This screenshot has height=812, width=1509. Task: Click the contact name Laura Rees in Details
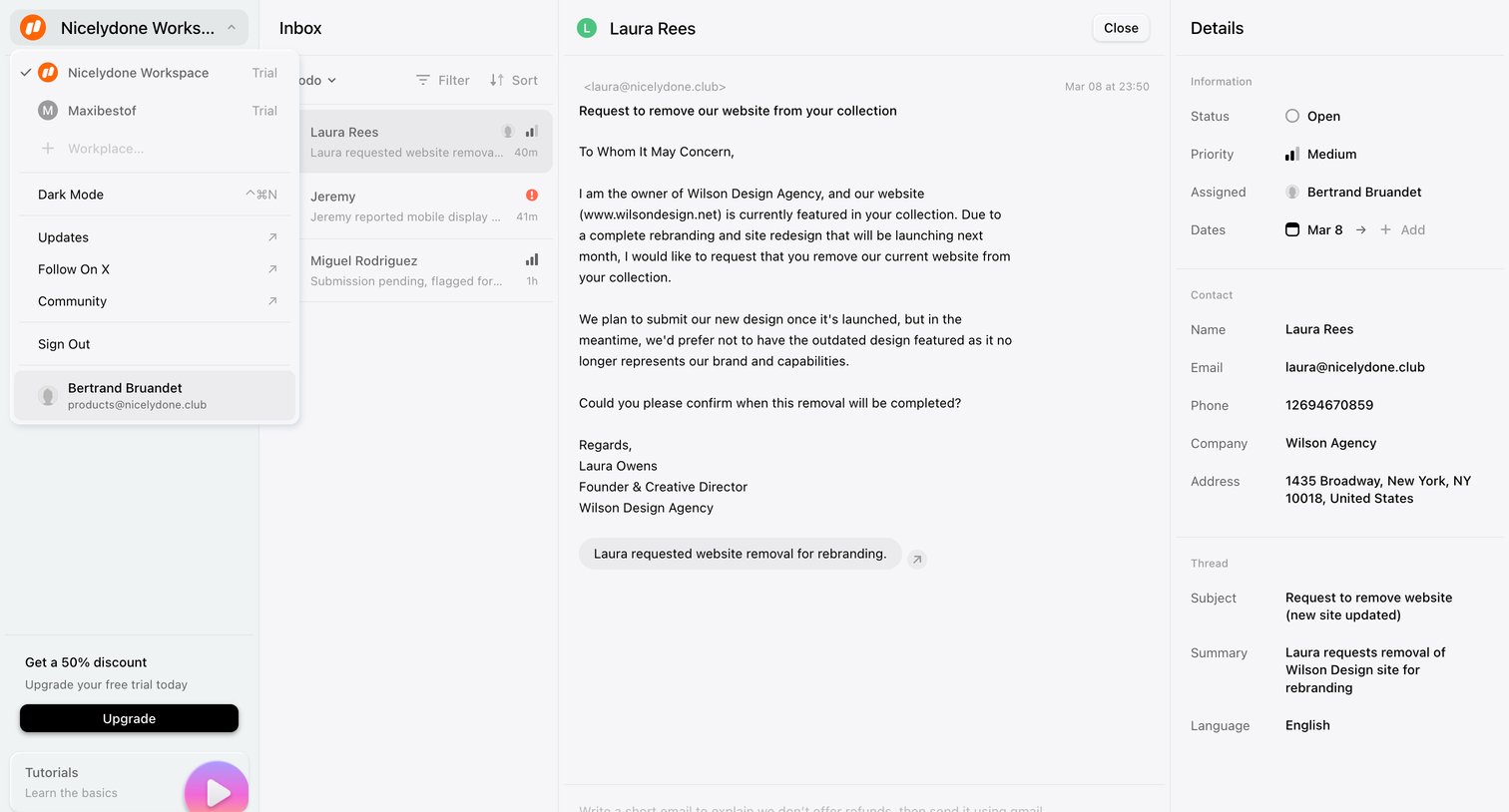click(1319, 329)
